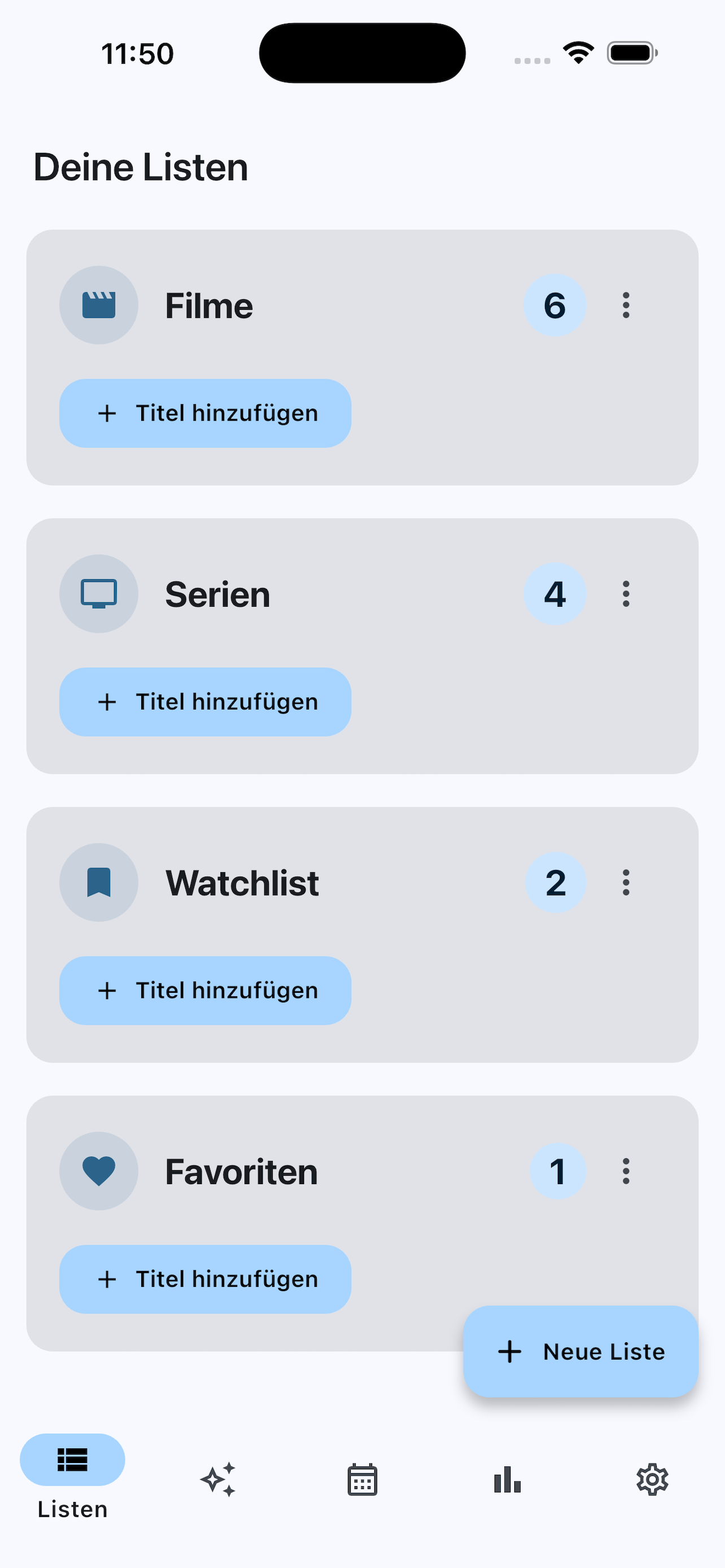The width and height of the screenshot is (725, 1568).
Task: Tap the Serien TV monitor icon
Action: coord(99,593)
